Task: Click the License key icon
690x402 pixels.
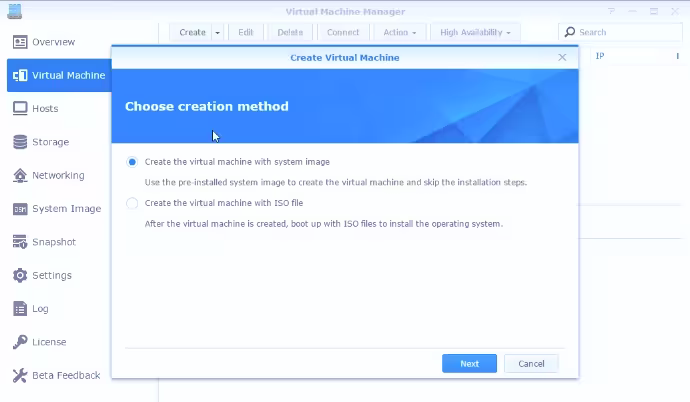Action: click(20, 342)
